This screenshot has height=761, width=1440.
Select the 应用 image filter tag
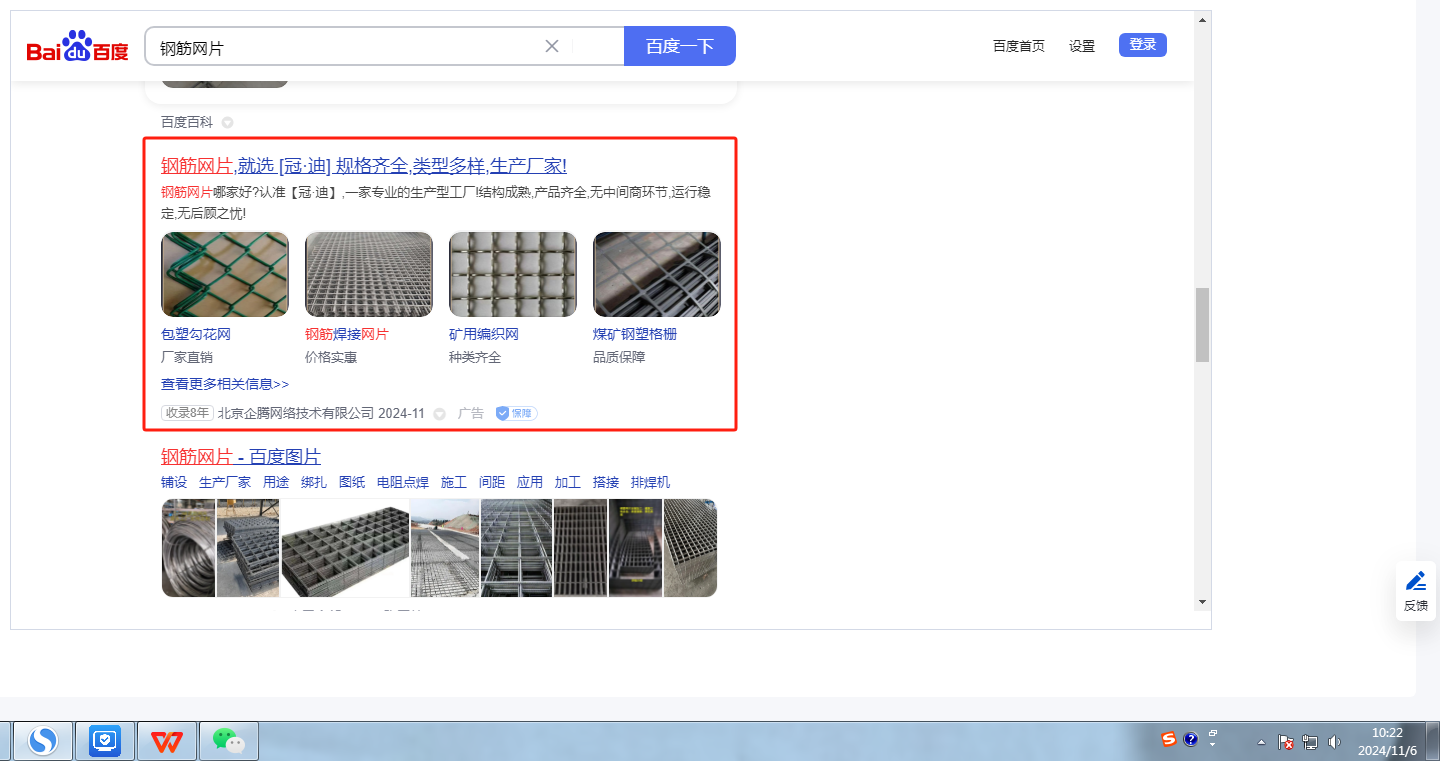click(x=530, y=482)
